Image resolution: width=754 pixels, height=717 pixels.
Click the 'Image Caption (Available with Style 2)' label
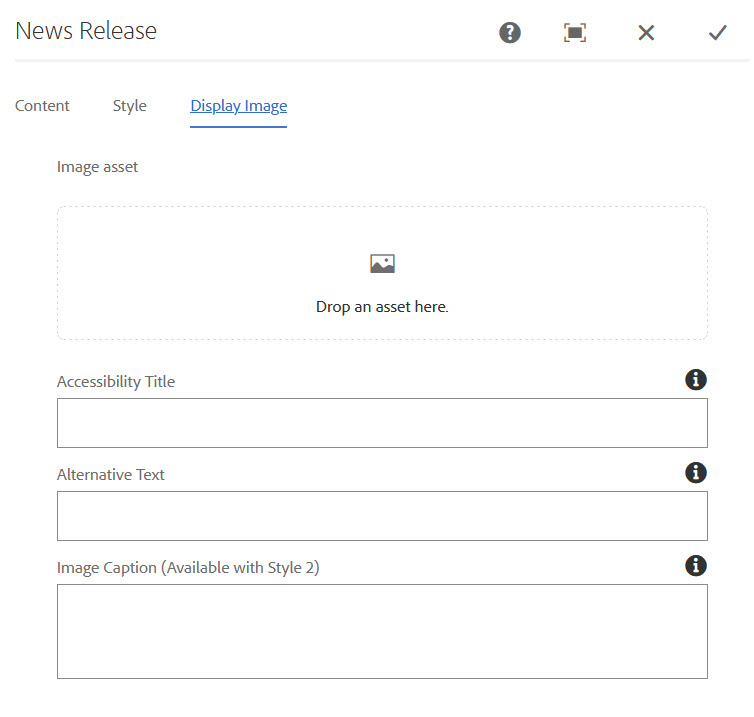click(188, 567)
